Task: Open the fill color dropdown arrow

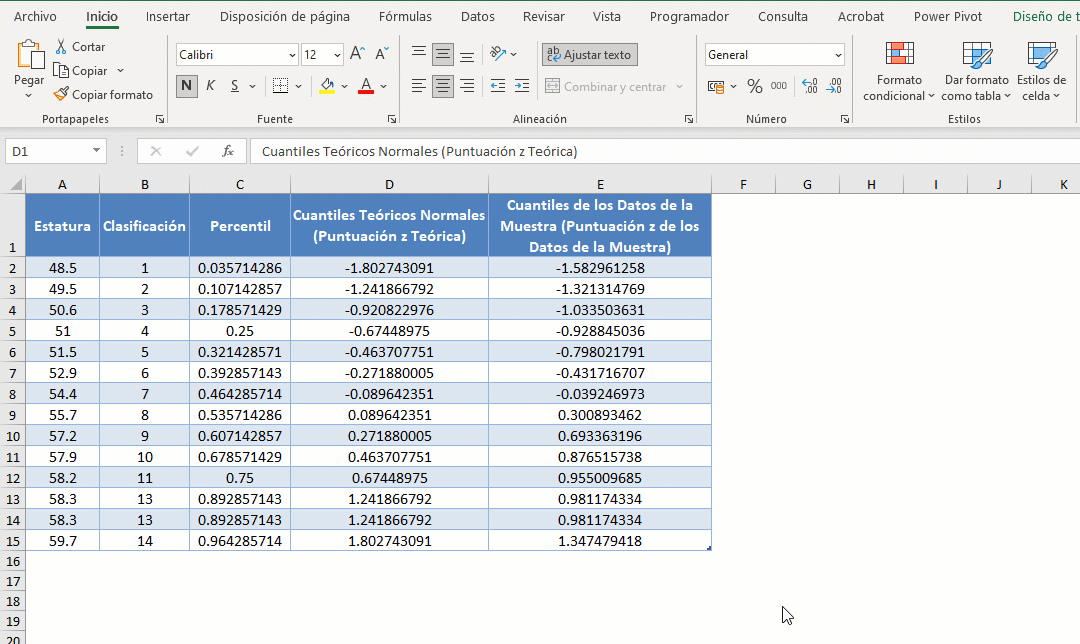Action: click(344, 87)
